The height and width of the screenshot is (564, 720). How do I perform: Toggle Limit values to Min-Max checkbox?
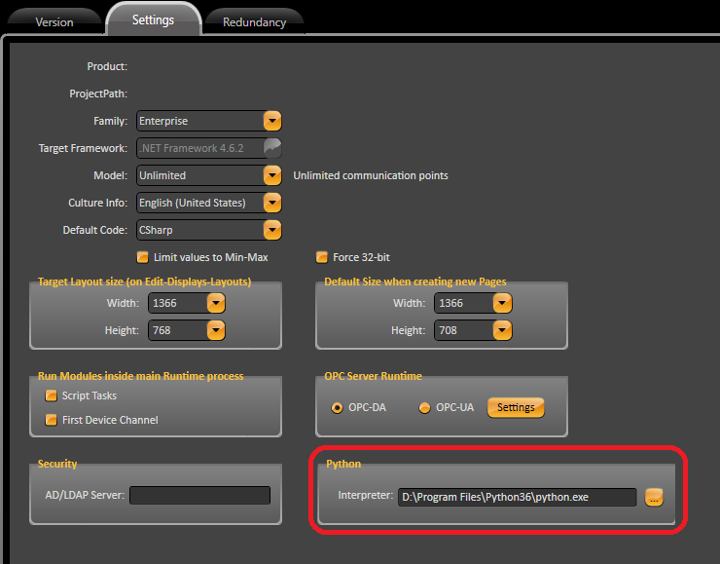click(143, 257)
